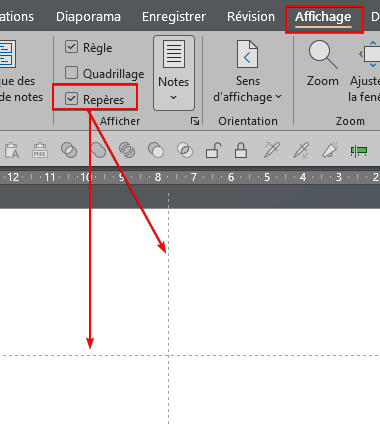Uncheck the Repères checkbox

(71, 99)
